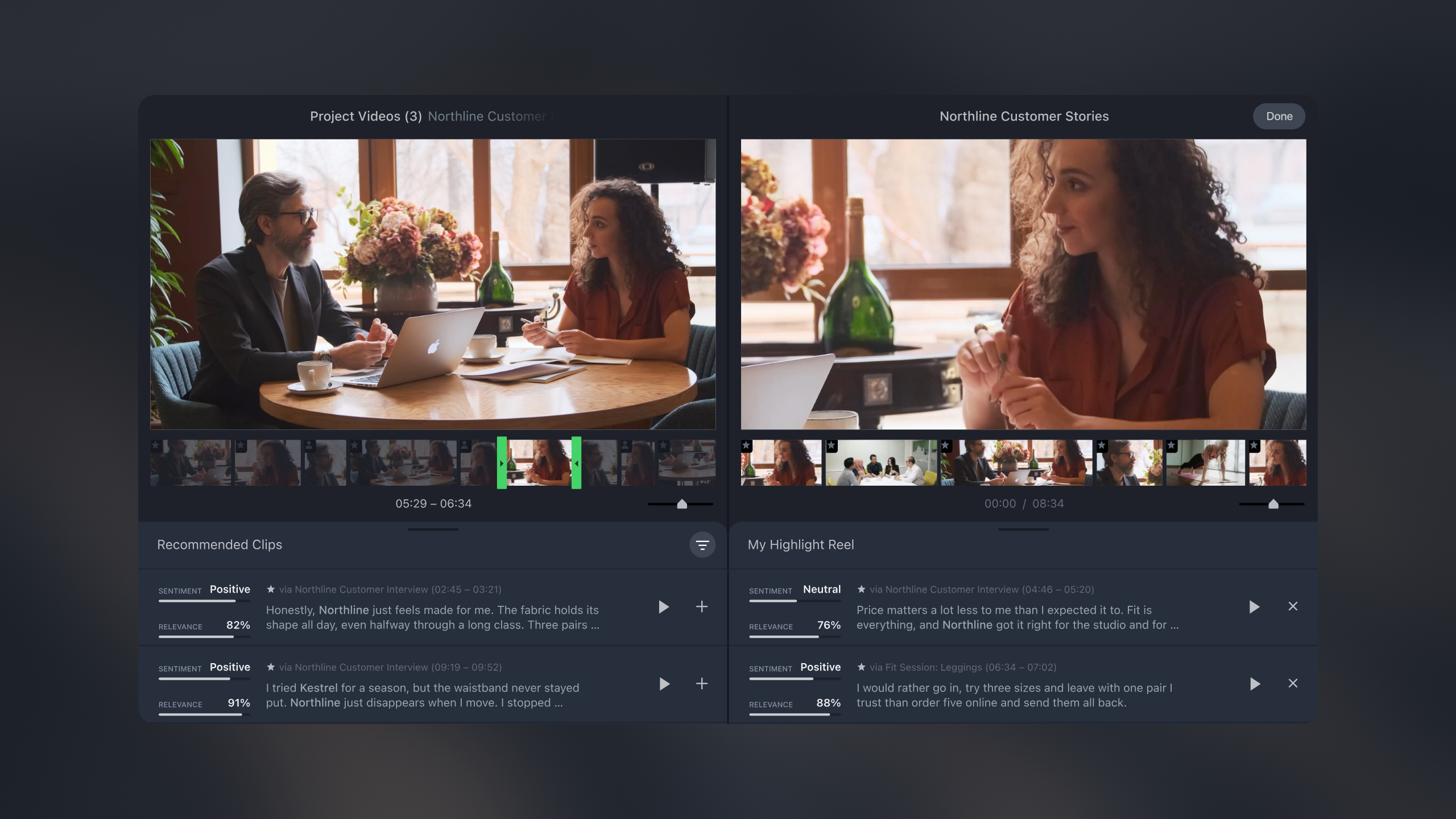Click the My Highlight Reel panel drag handle

pos(1023,530)
